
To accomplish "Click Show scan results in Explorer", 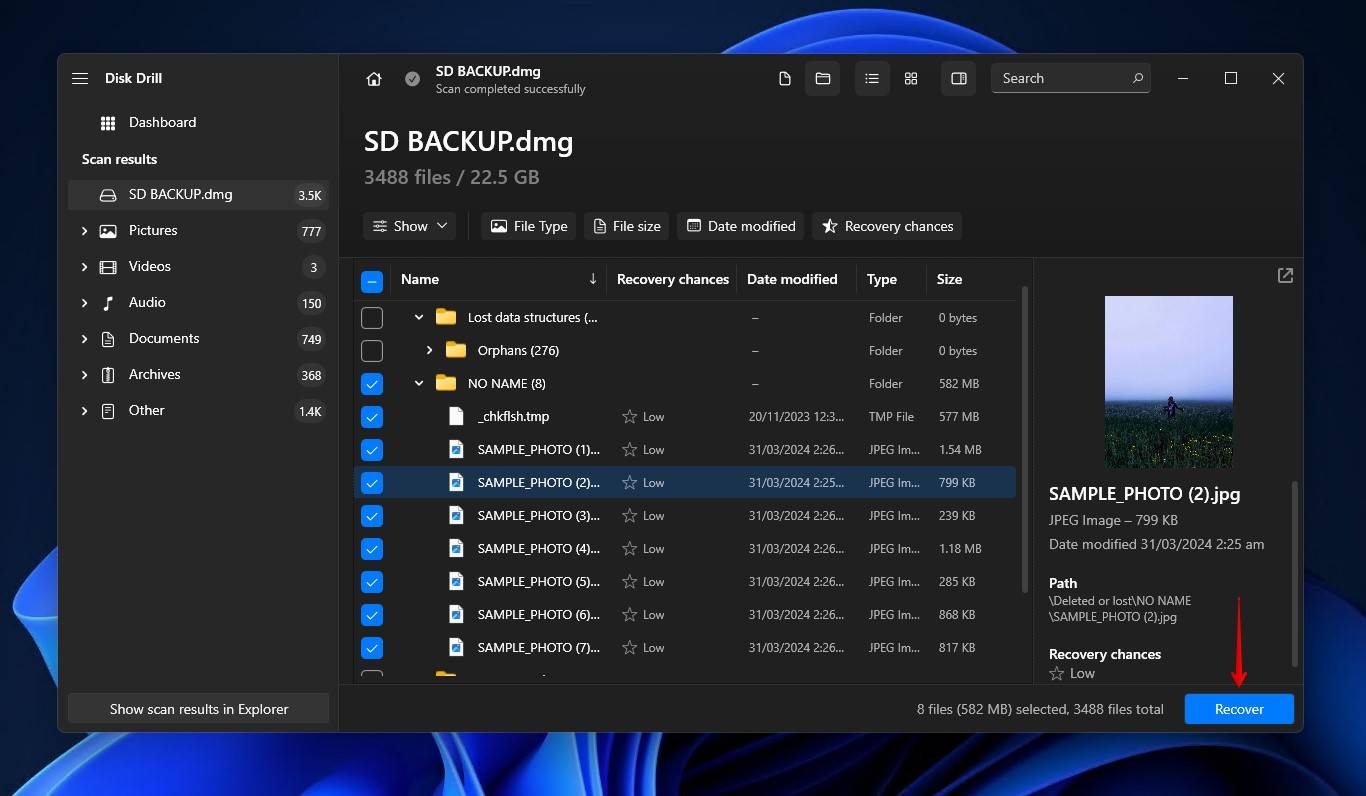I will [x=198, y=709].
